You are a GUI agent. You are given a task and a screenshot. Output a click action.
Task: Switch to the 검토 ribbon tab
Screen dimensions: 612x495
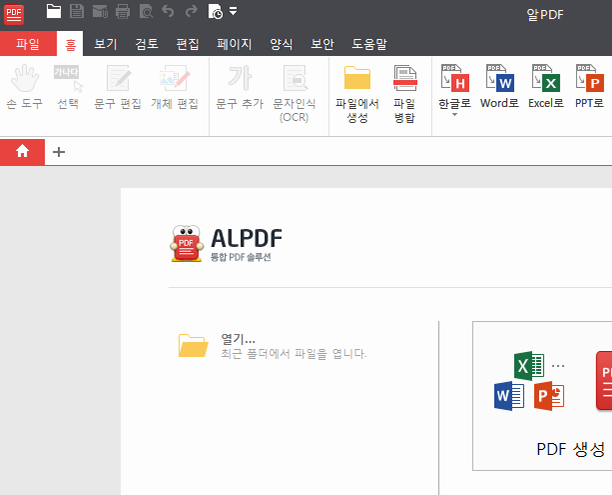(146, 44)
